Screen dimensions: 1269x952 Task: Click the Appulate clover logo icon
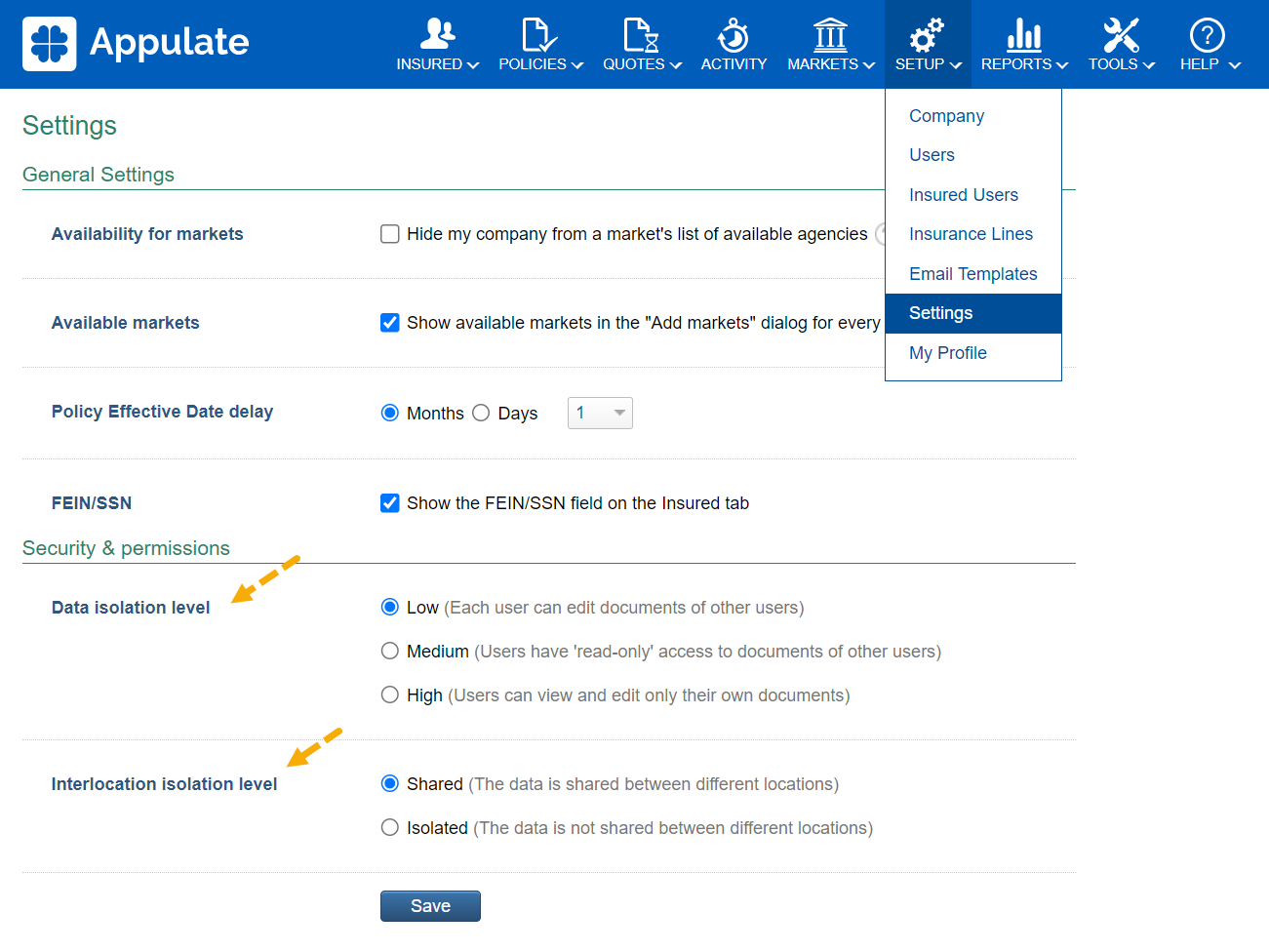49,44
